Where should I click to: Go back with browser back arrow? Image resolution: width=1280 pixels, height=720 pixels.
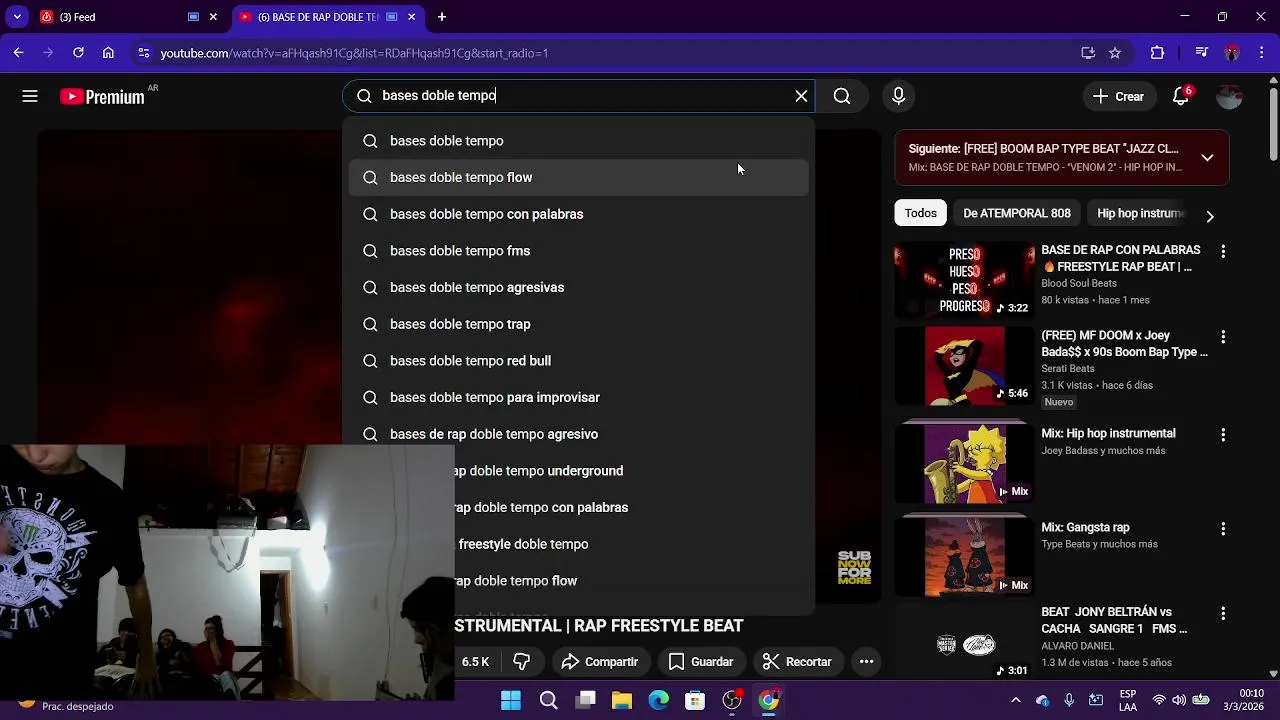coord(18,53)
